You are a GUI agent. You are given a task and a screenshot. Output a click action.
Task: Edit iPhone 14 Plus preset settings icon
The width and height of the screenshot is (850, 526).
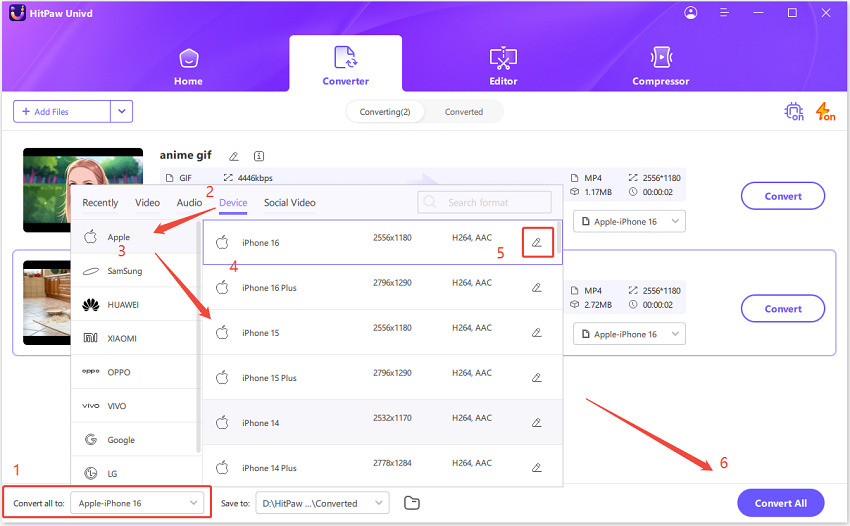coord(537,467)
